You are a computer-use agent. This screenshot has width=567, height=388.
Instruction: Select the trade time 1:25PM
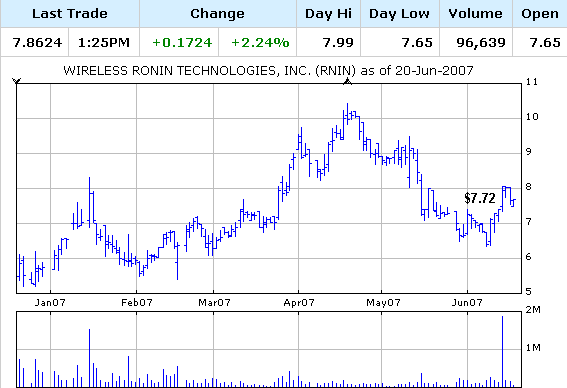tap(104, 43)
